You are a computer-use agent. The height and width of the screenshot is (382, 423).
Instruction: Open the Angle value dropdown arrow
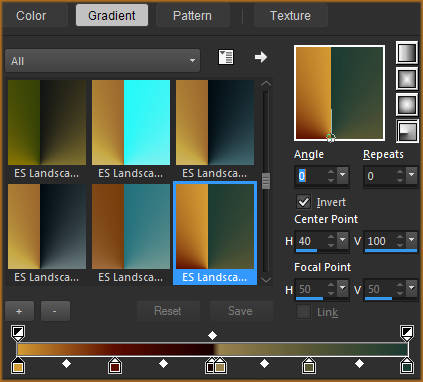[x=343, y=175]
